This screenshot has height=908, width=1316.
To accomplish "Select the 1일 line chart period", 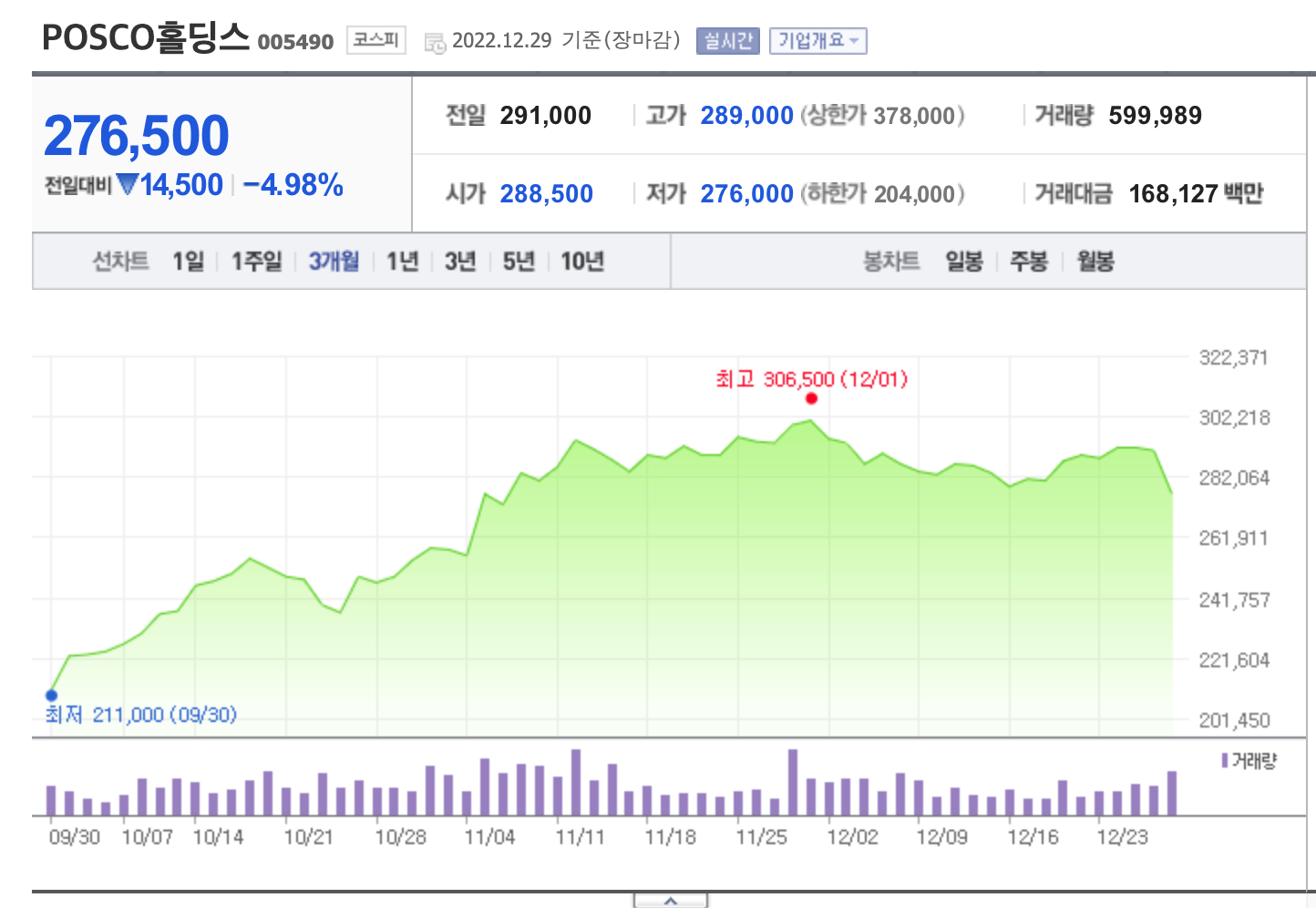I will tap(189, 262).
